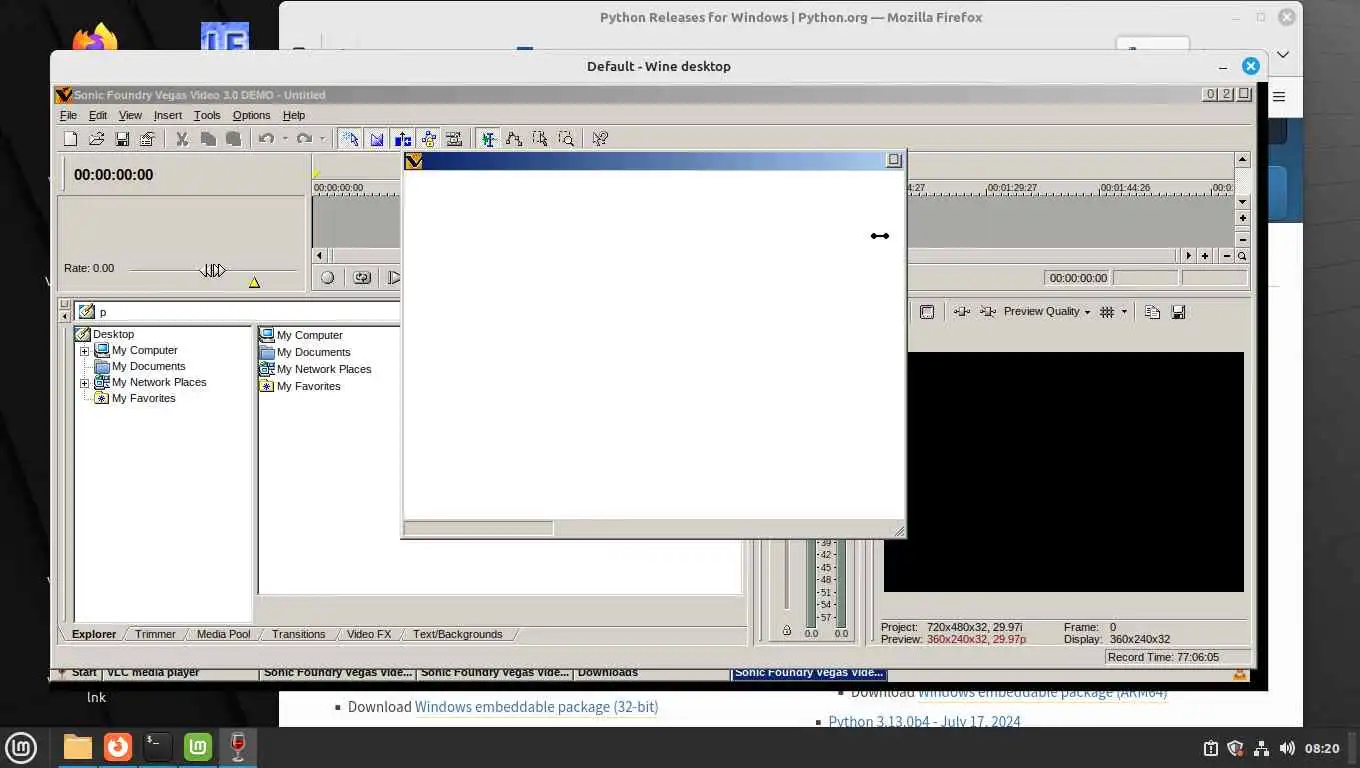Save project using the floppy disk icon
This screenshot has width=1360, height=768.
click(x=122, y=139)
